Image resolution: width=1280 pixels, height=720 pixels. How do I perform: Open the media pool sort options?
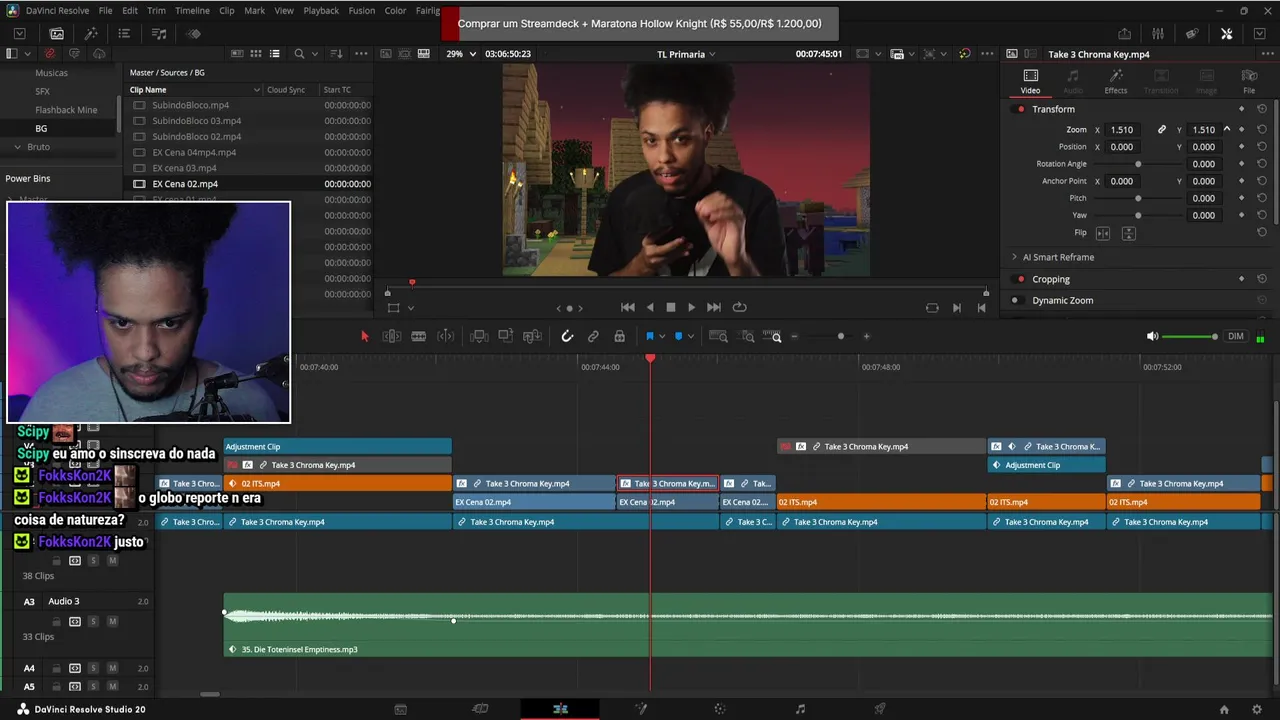coord(336,53)
